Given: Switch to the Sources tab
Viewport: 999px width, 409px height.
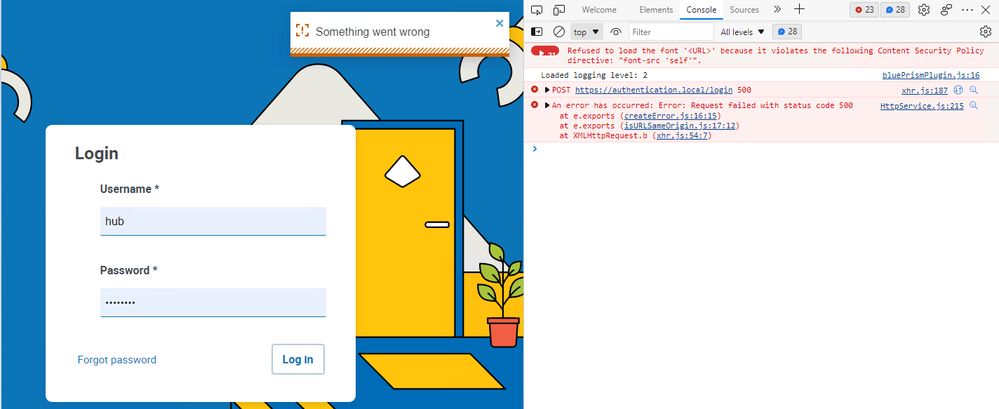Looking at the screenshot, I should point(744,10).
